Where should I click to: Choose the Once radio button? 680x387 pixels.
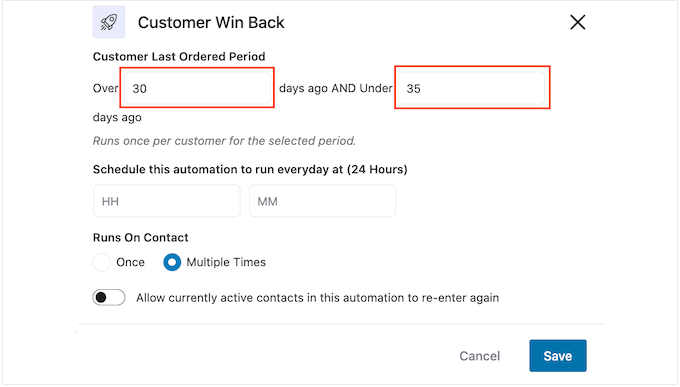pyautogui.click(x=102, y=262)
